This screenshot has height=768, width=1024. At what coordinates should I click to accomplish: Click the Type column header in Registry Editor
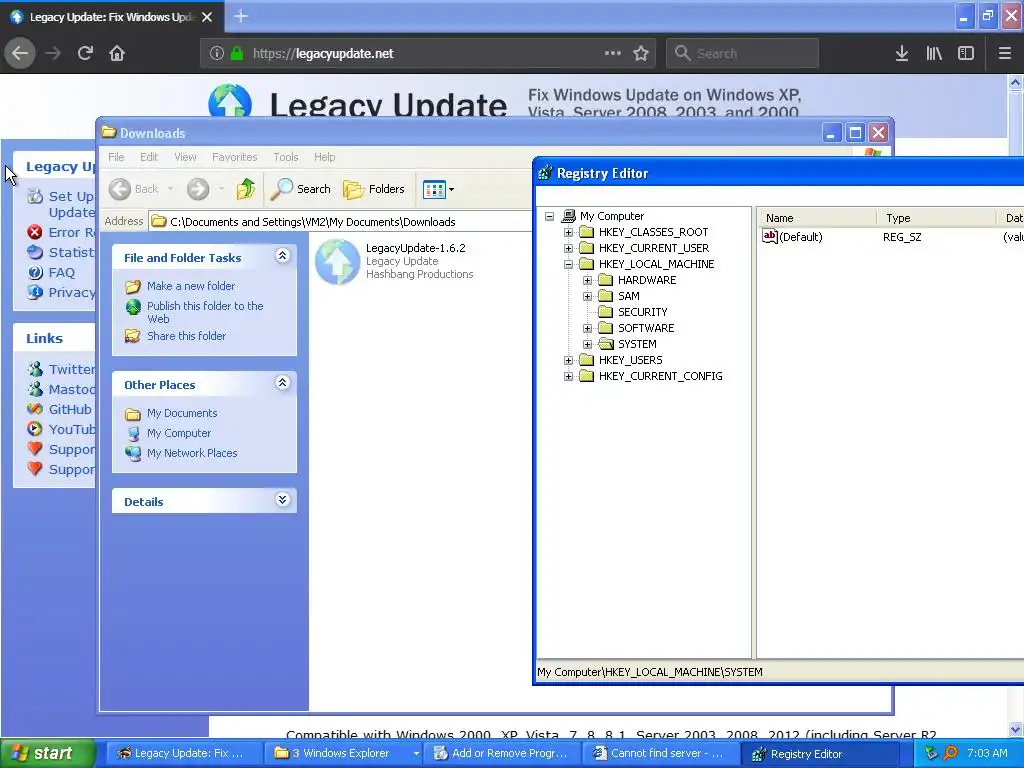tap(936, 218)
